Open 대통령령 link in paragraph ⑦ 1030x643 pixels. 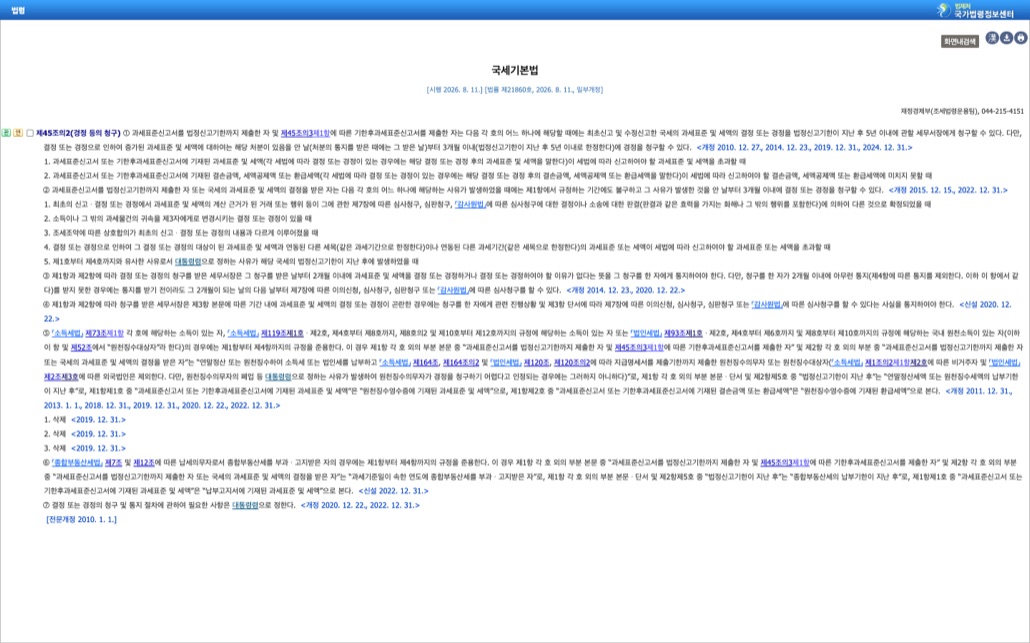coord(245,506)
